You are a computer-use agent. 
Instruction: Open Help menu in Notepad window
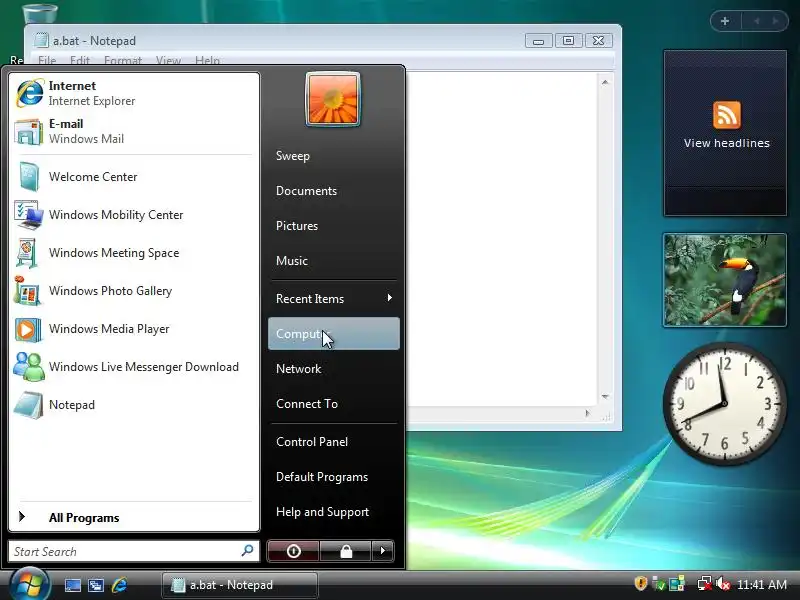click(207, 60)
